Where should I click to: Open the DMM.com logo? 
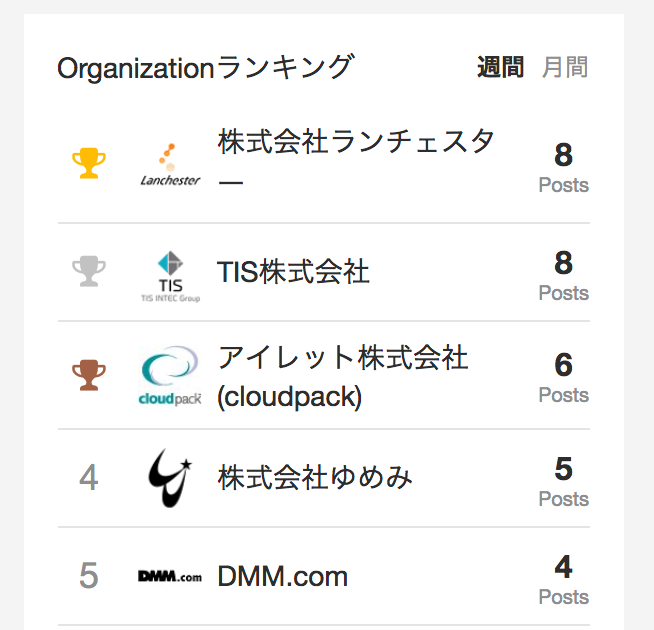pyautogui.click(x=169, y=576)
